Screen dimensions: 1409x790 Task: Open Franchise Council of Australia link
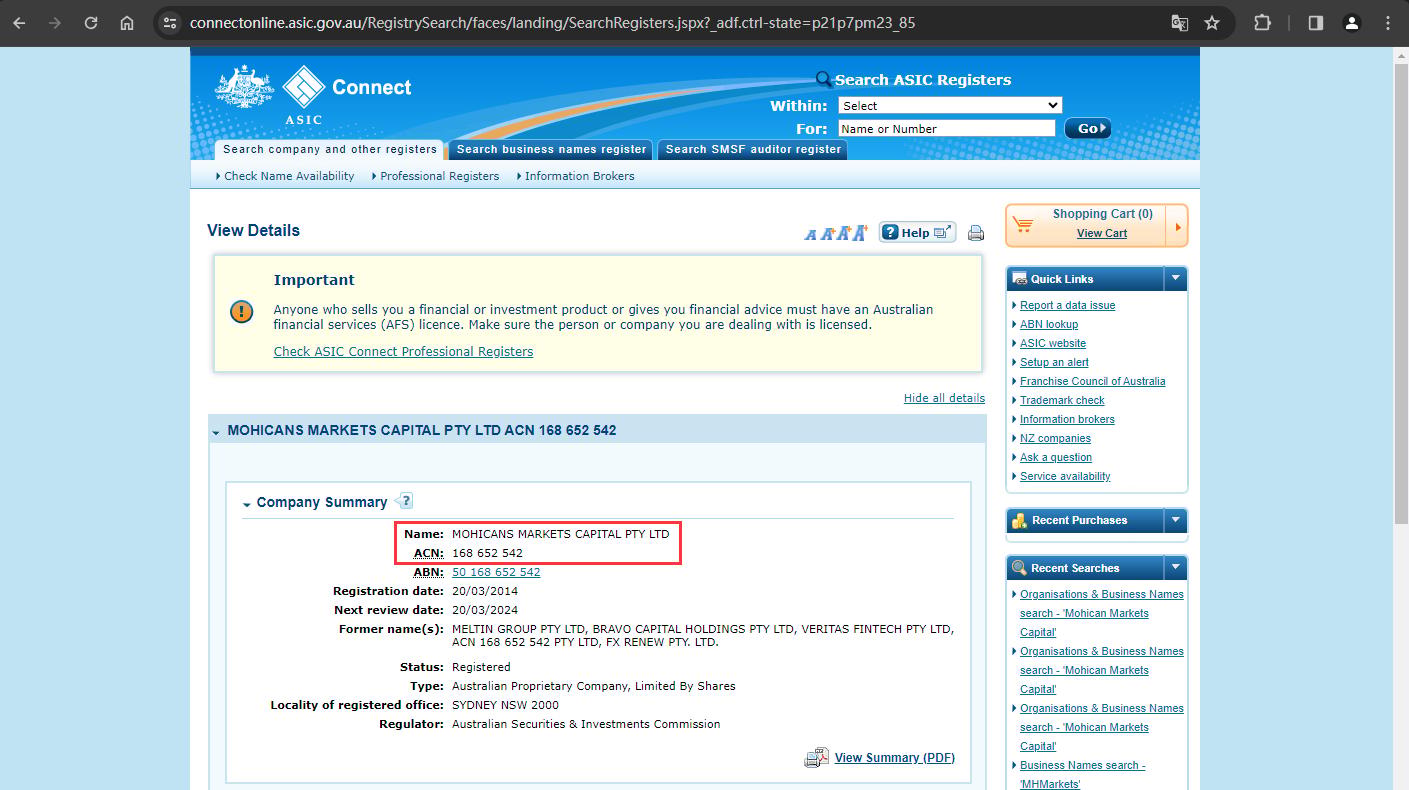pyautogui.click(x=1092, y=381)
